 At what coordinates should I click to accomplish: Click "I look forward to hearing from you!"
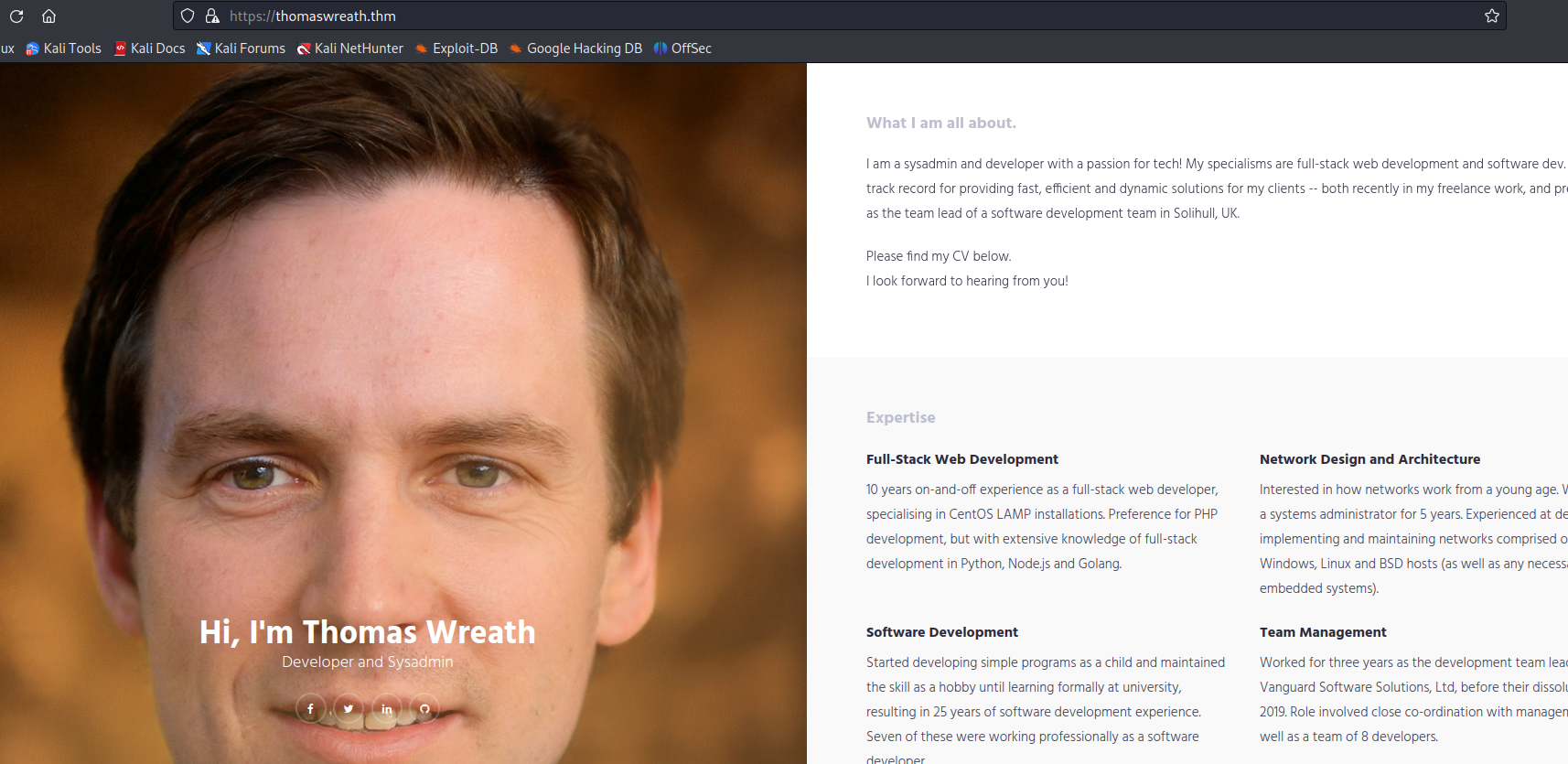[x=967, y=281]
